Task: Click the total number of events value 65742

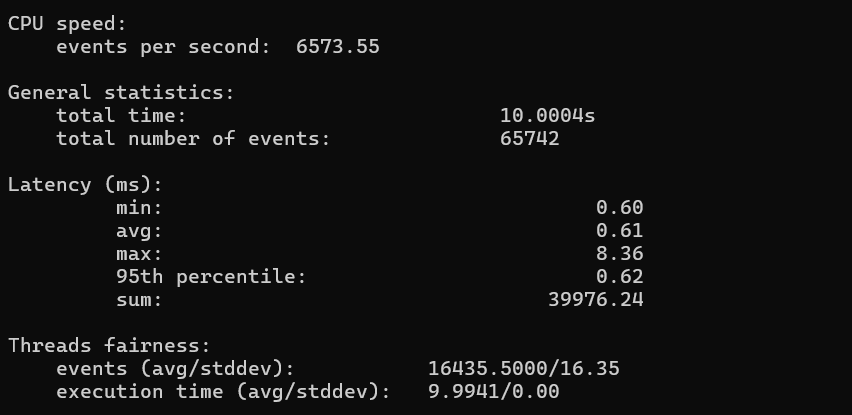Action: point(529,138)
